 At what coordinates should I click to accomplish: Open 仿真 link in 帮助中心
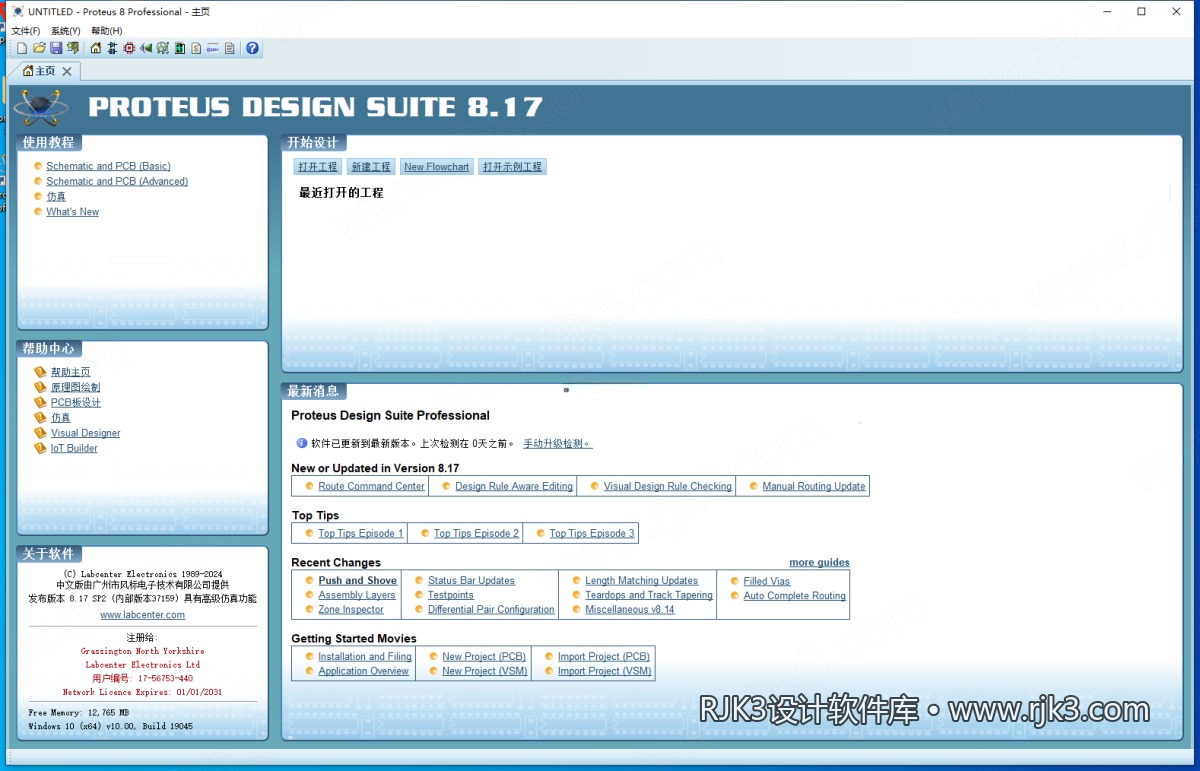click(61, 418)
